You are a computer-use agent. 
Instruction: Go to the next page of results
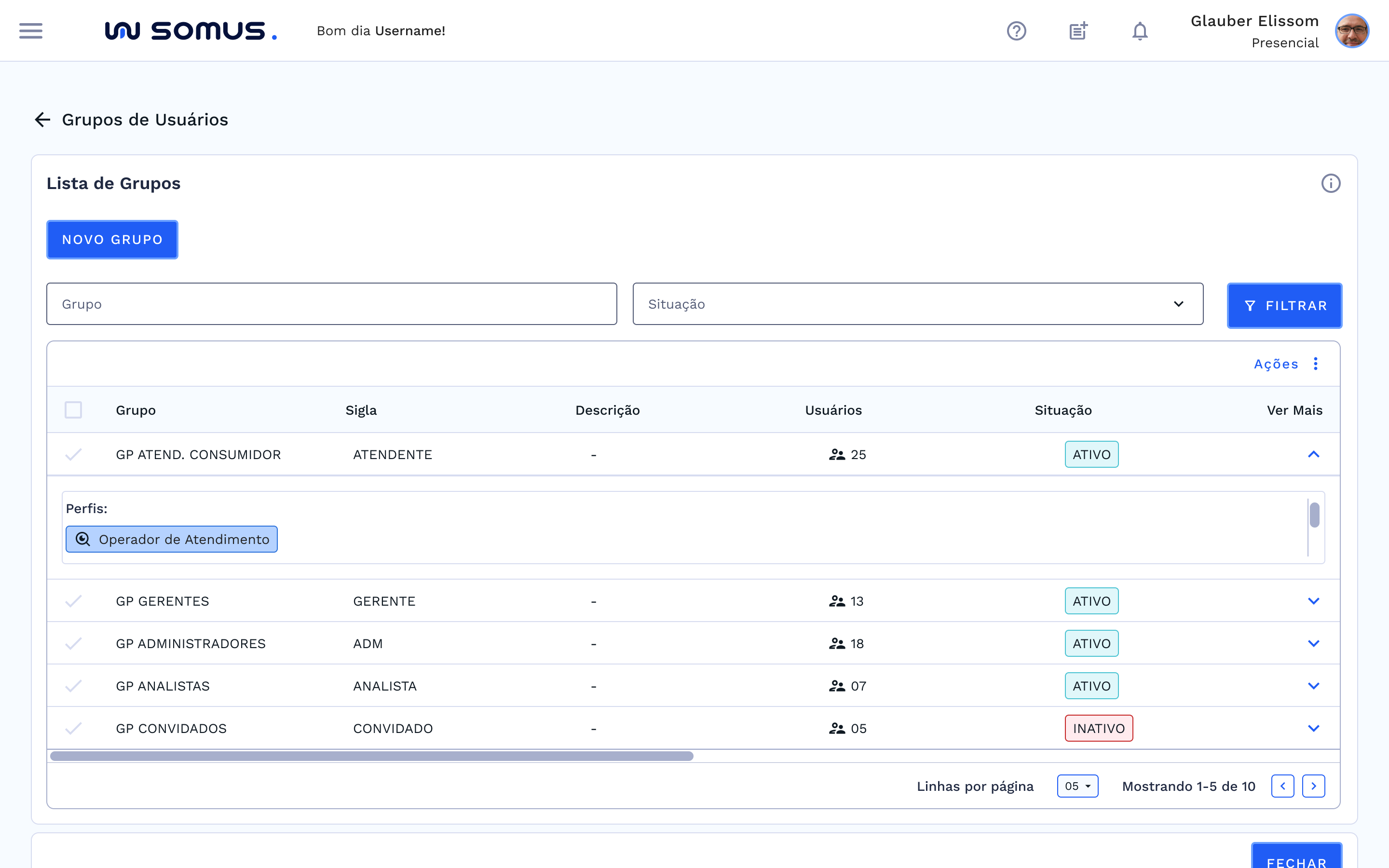coord(1313,786)
